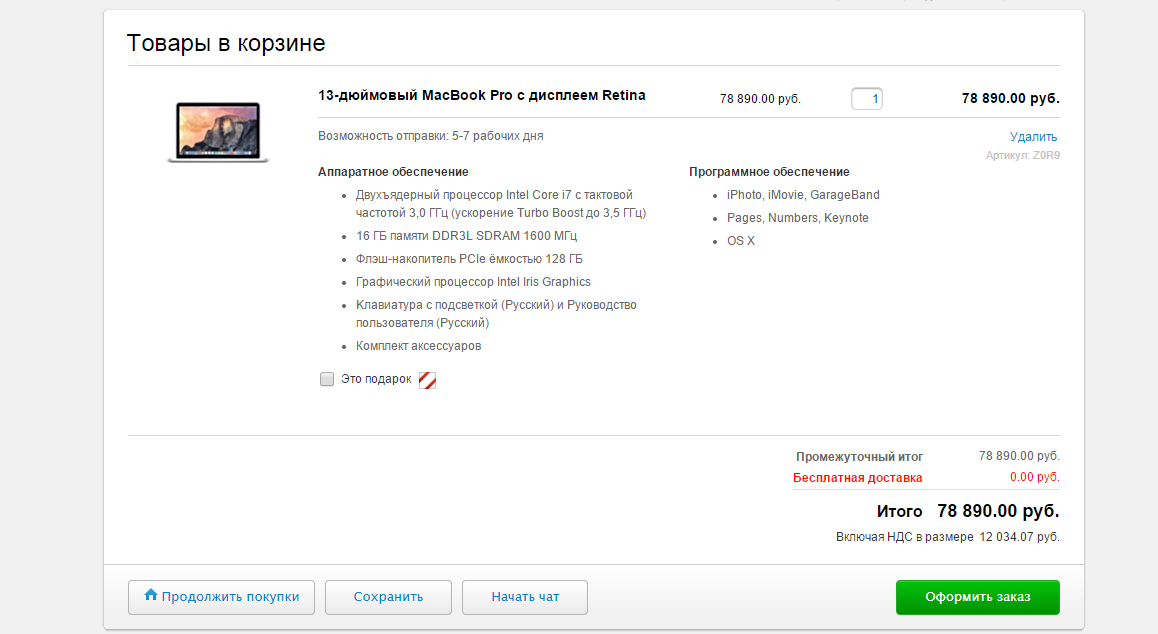Click the 13-дюймовый MacBook Pro product title
The height and width of the screenshot is (634, 1158).
[482, 95]
